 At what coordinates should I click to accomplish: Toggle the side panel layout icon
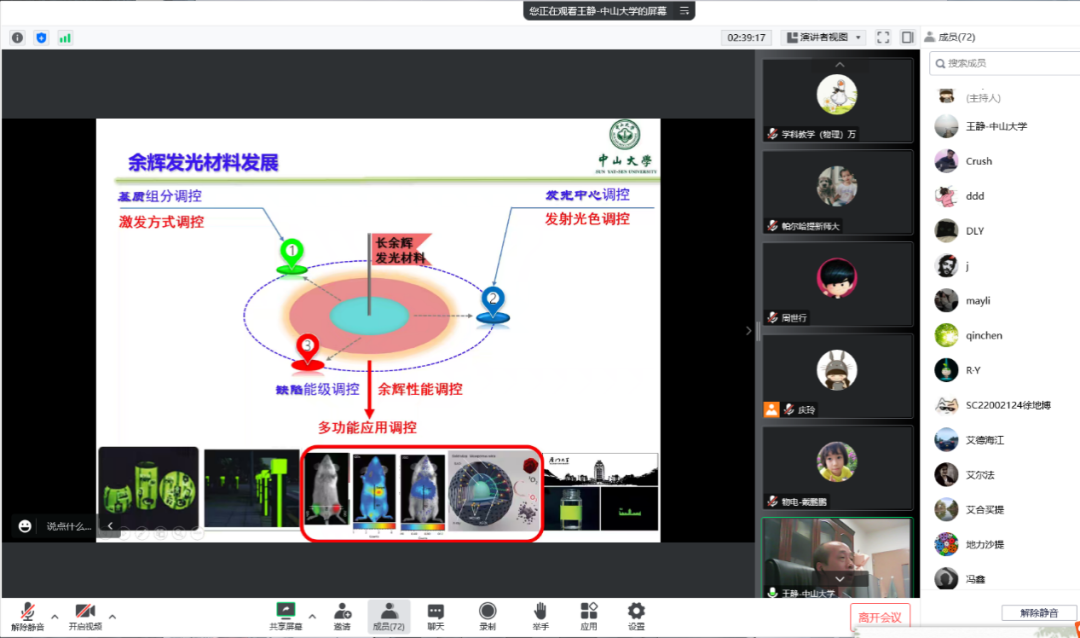point(907,37)
